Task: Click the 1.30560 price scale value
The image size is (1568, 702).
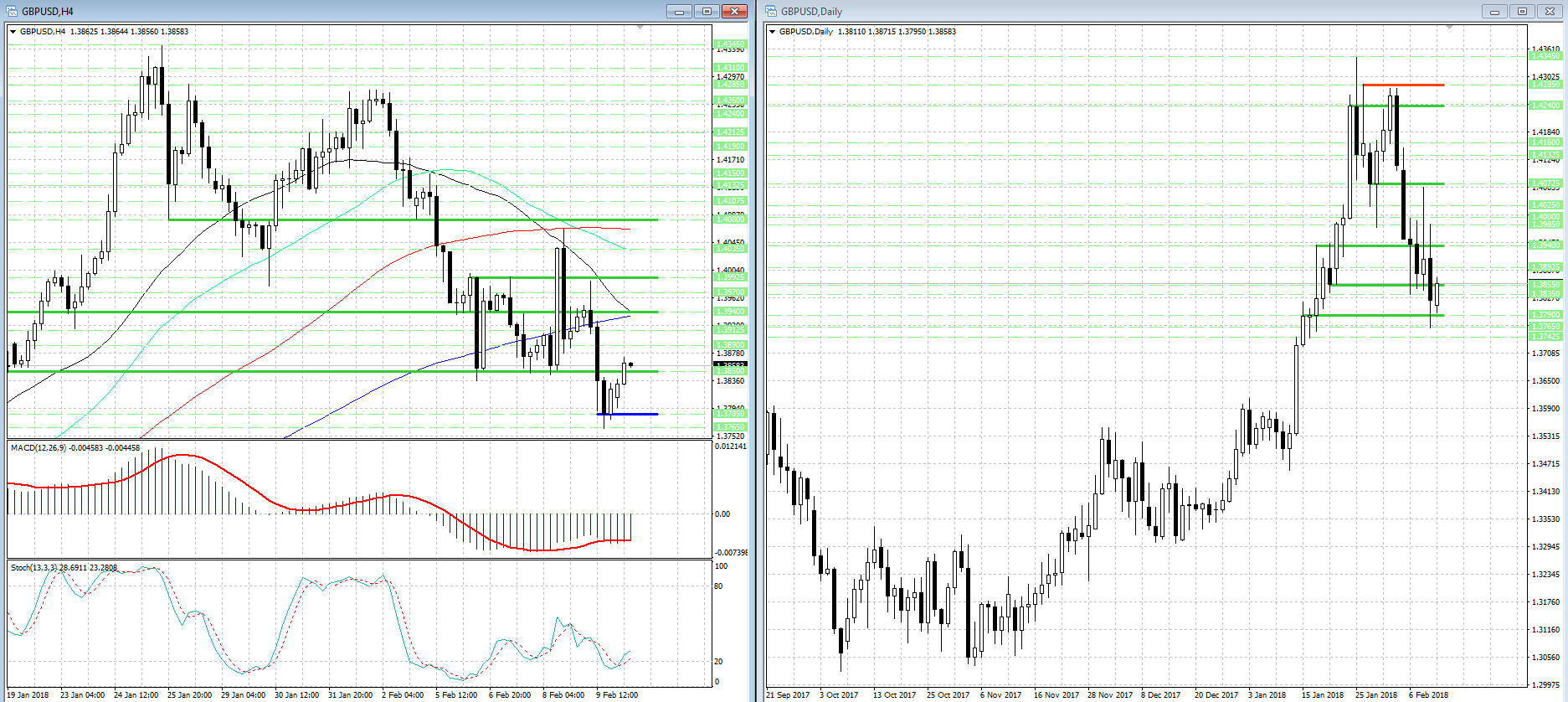Action: coord(1546,658)
